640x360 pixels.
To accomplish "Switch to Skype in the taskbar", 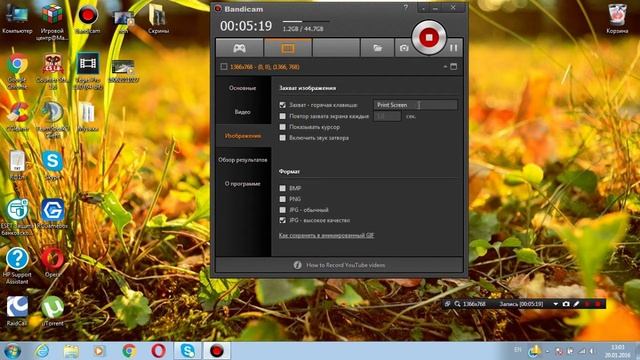I will click(x=187, y=351).
